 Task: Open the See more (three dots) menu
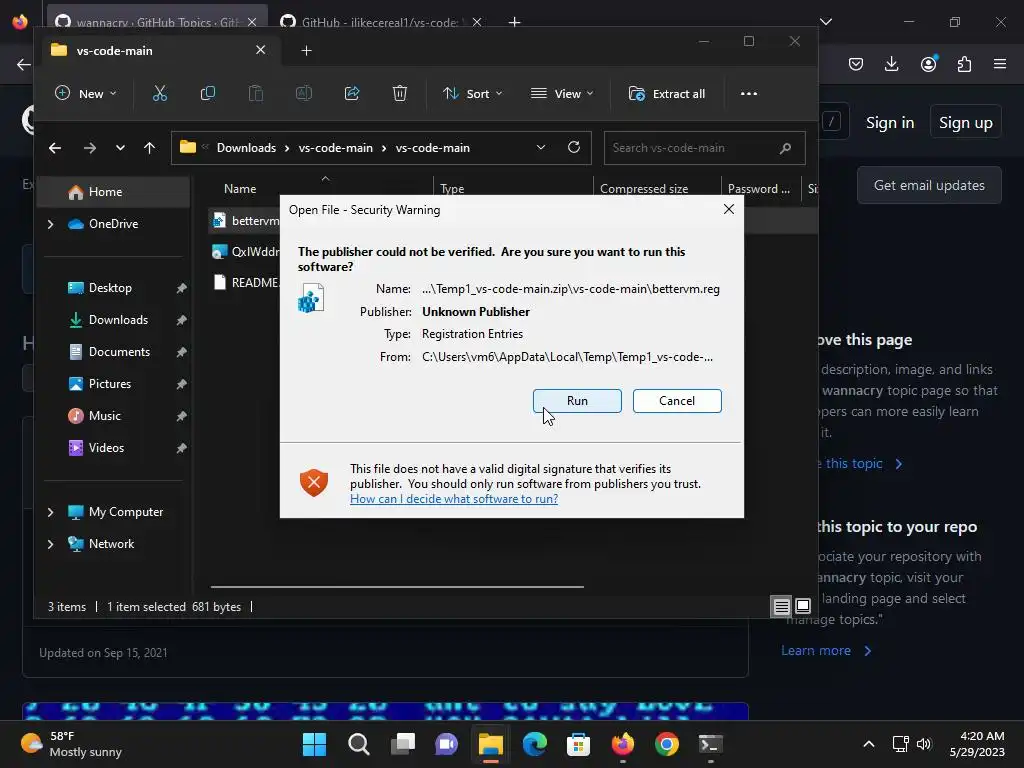point(748,93)
